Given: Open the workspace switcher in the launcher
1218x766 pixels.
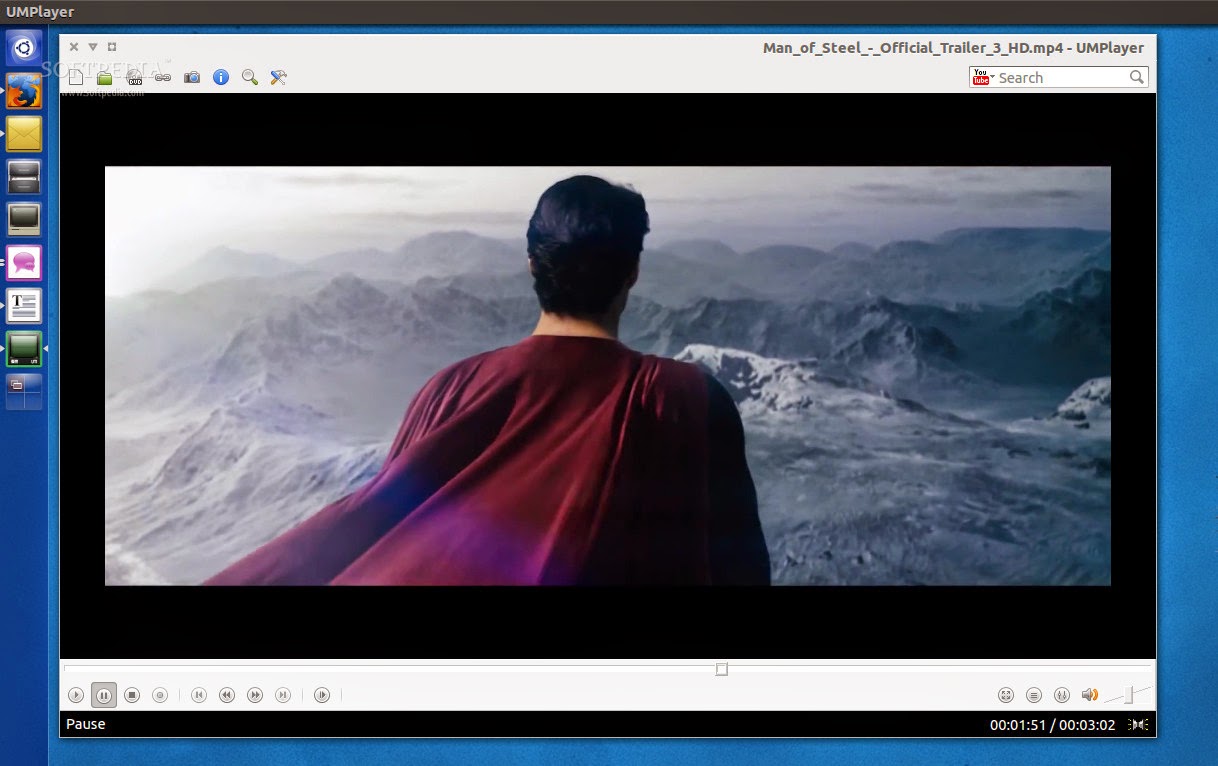Looking at the screenshot, I should [24, 391].
